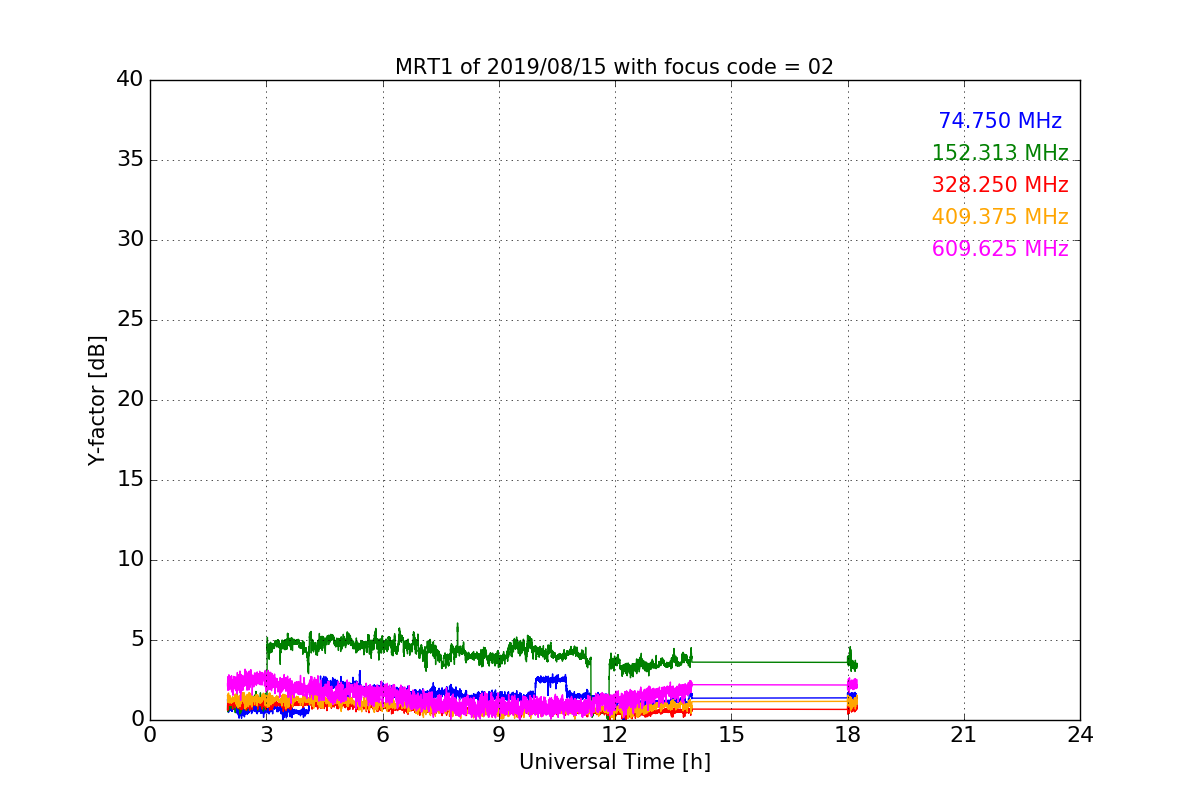Select the 74.750 MHz legend label
Viewport: 1200px width, 800px height.
[x=1000, y=121]
